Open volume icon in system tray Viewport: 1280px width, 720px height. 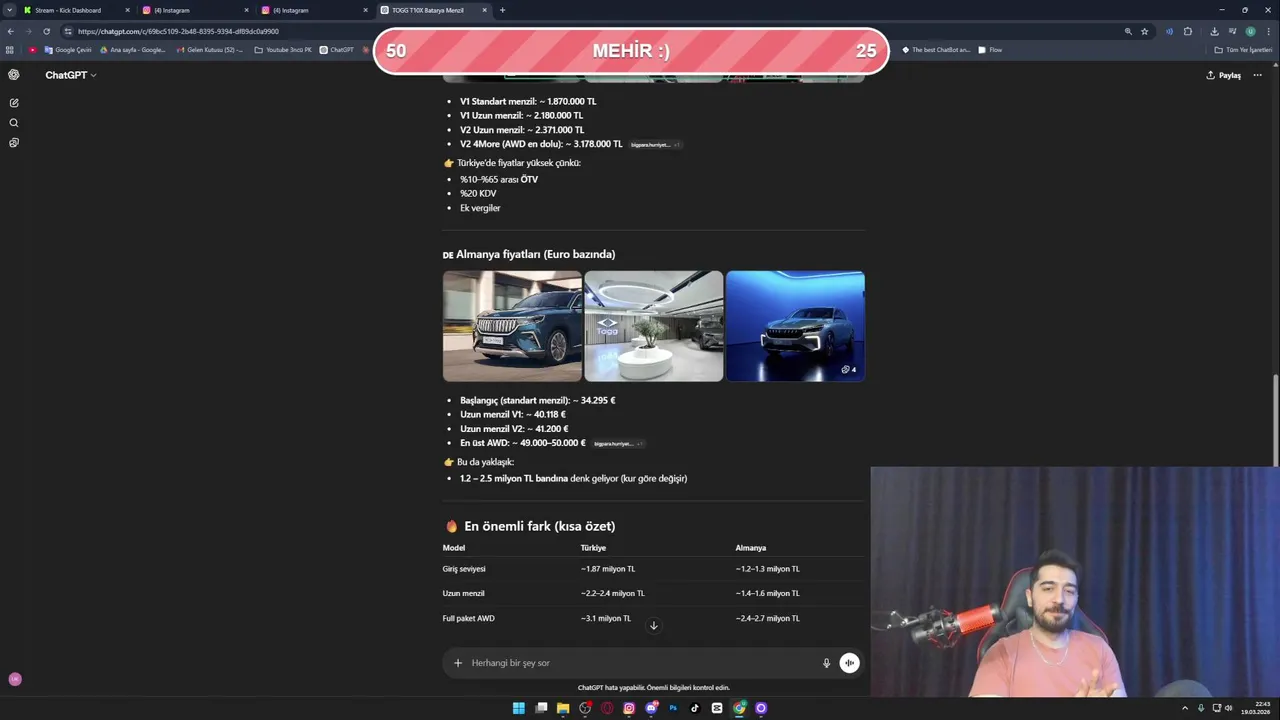tap(1229, 708)
